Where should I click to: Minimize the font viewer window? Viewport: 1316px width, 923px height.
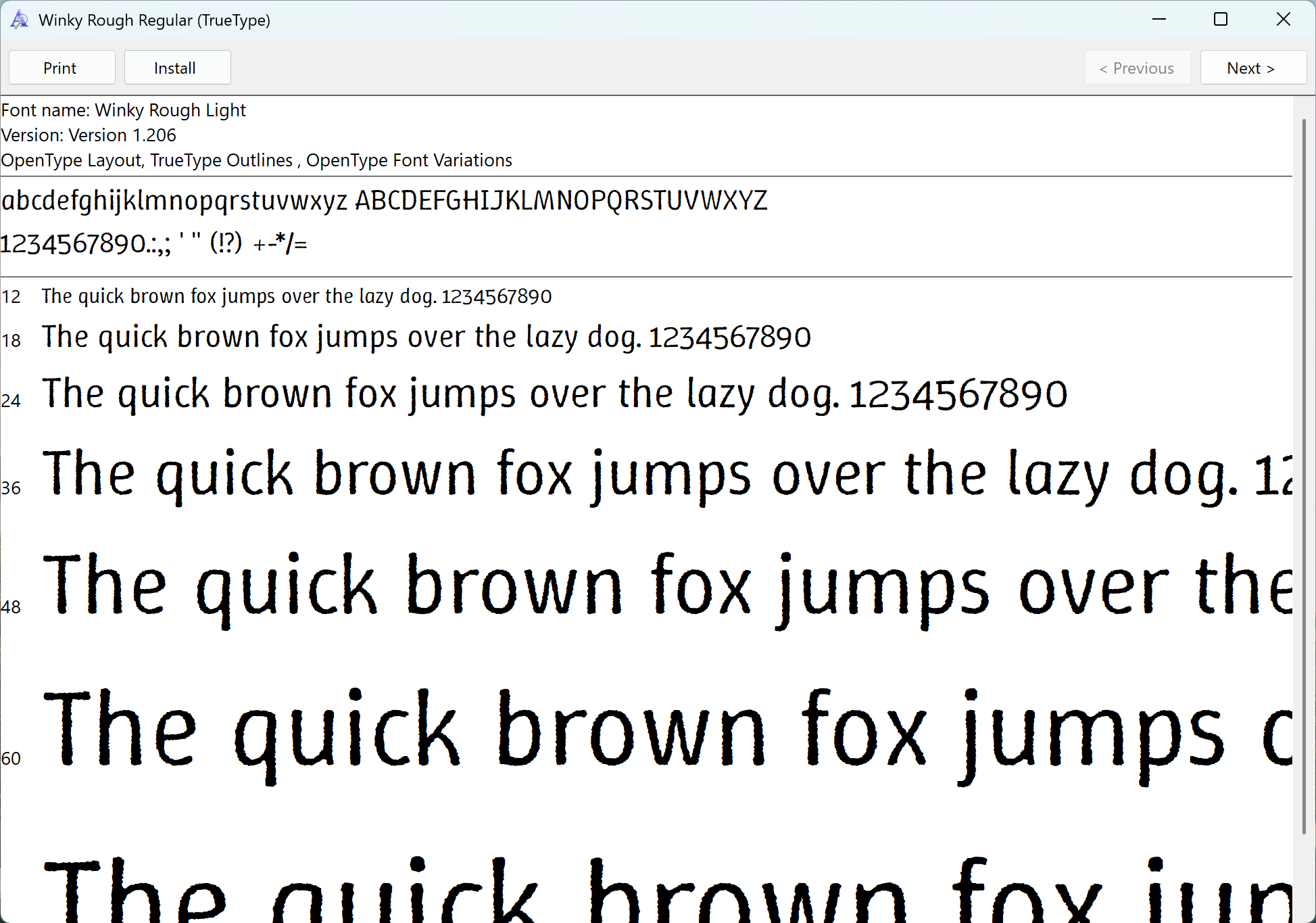(1159, 20)
